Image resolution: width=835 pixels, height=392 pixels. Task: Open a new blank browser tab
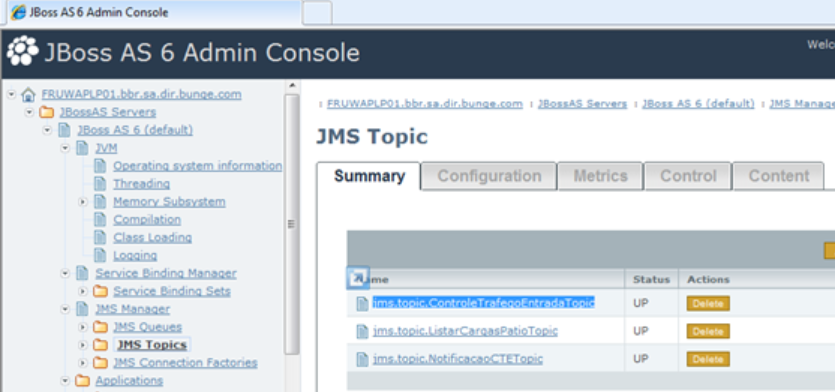click(317, 13)
